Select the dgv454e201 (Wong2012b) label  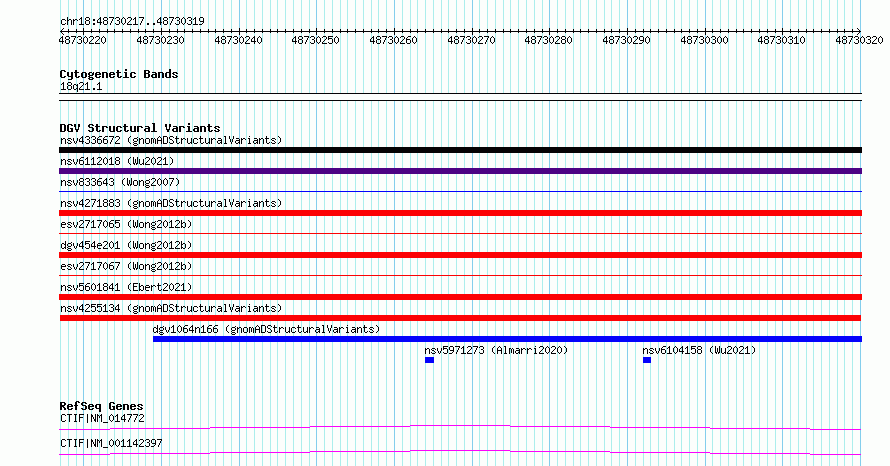click(x=126, y=245)
